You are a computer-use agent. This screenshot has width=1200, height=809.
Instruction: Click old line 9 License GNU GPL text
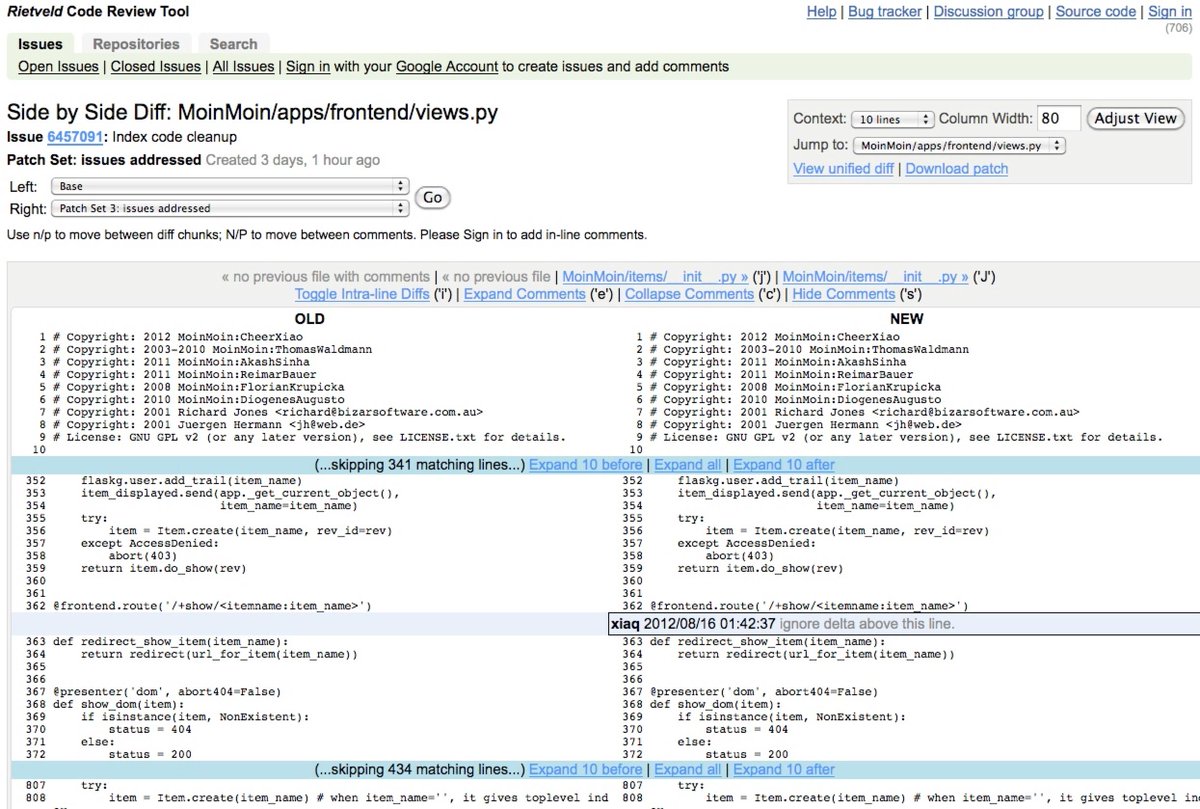[309, 437]
